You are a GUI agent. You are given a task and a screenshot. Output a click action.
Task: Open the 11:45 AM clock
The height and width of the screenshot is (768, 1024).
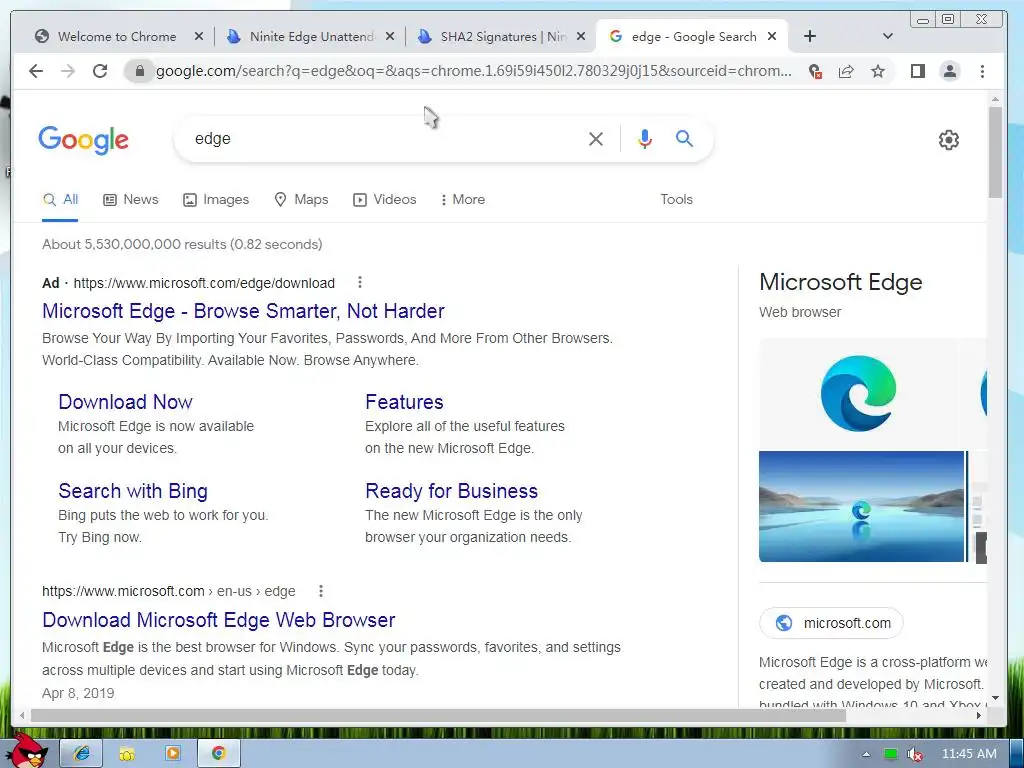[969, 754]
